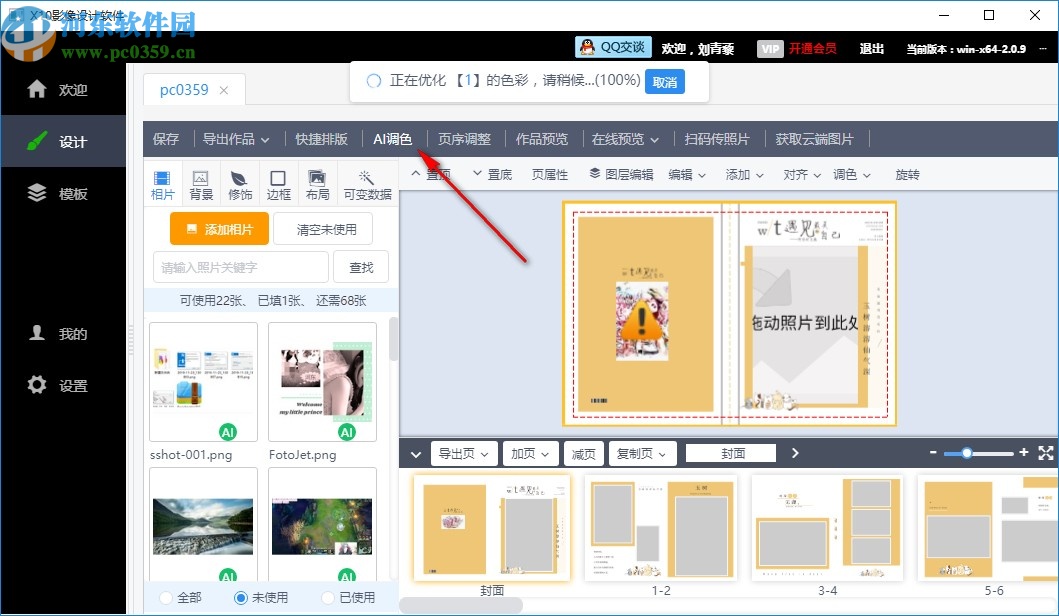Click the AI调色 menu item
Image resolution: width=1059 pixels, height=616 pixels.
pyautogui.click(x=392, y=139)
